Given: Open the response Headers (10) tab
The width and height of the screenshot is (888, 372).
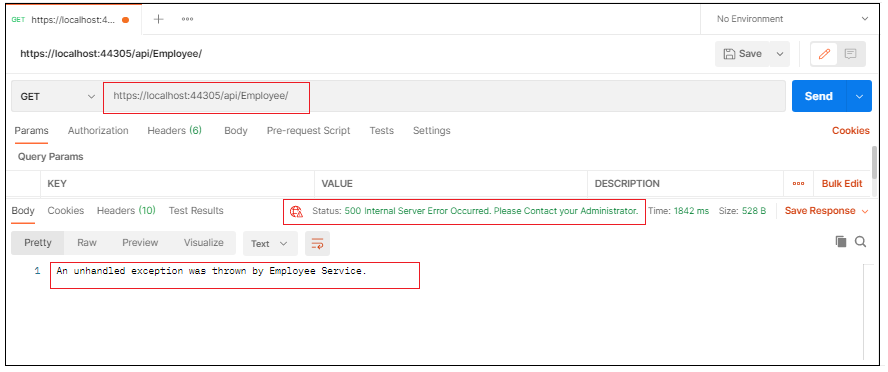Looking at the screenshot, I should pos(126,211).
